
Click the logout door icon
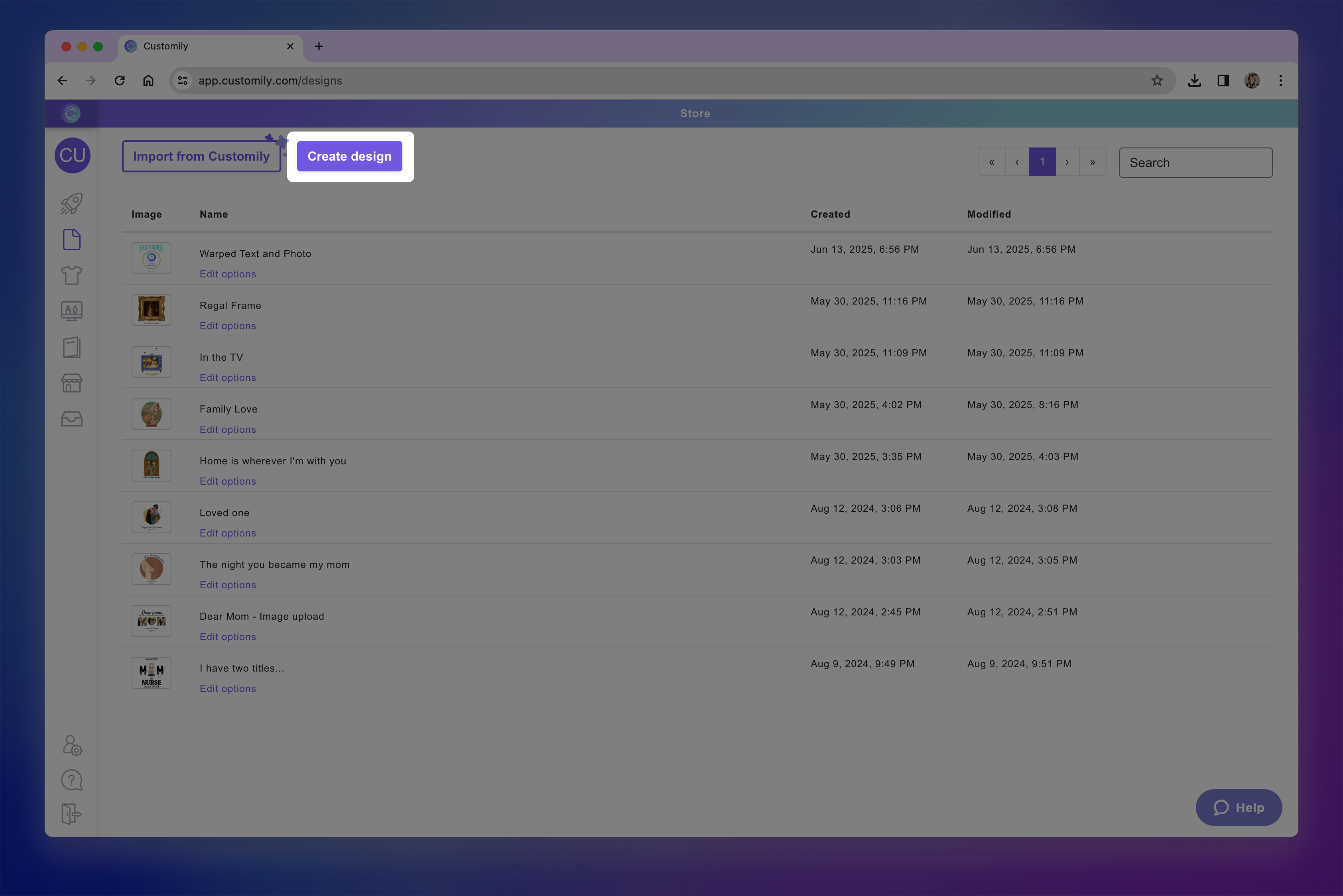(71, 814)
